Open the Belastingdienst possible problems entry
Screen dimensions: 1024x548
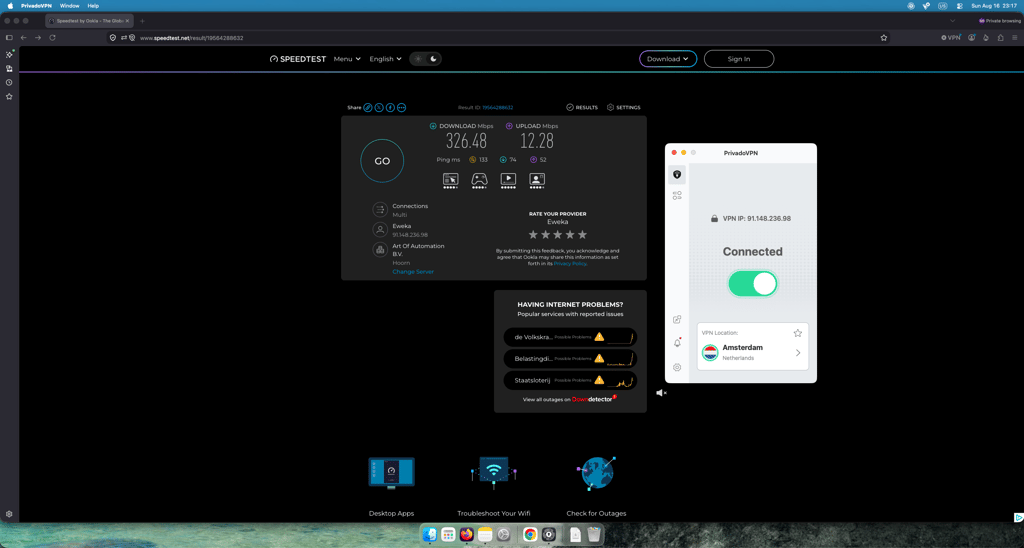[570, 359]
